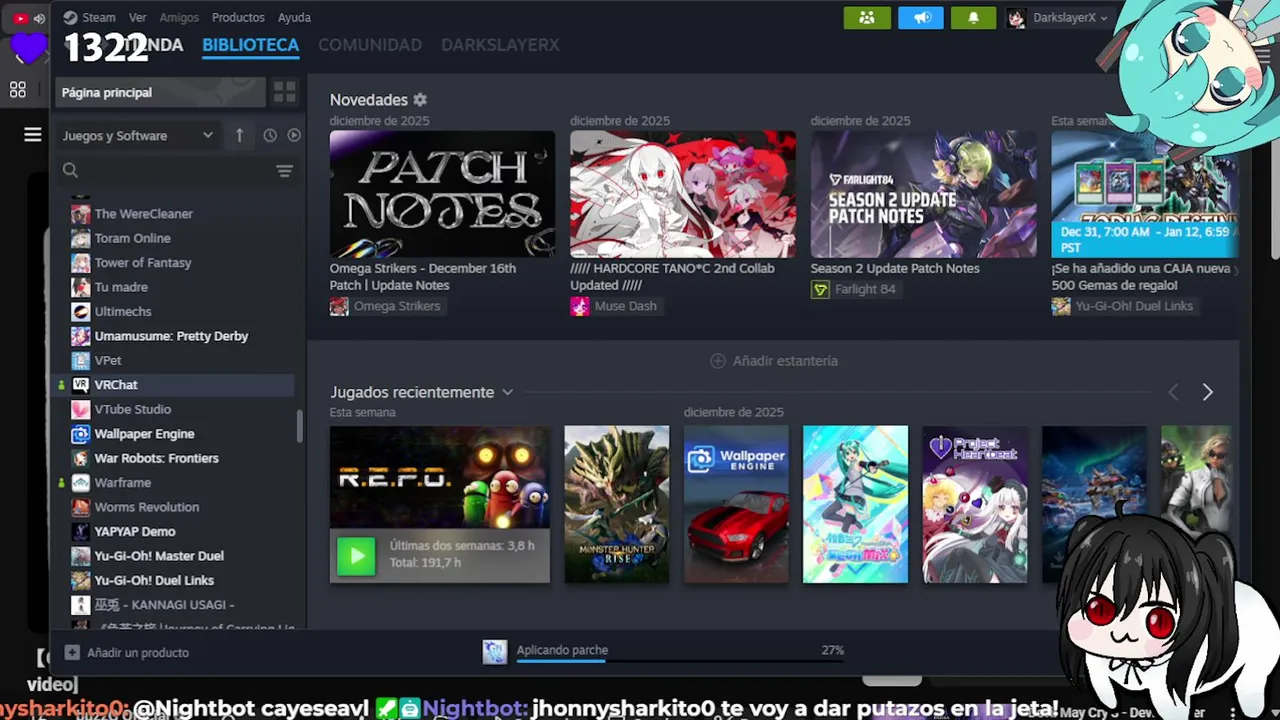The width and height of the screenshot is (1280, 720).
Task: Open the notifications bell
Action: pyautogui.click(x=973, y=18)
